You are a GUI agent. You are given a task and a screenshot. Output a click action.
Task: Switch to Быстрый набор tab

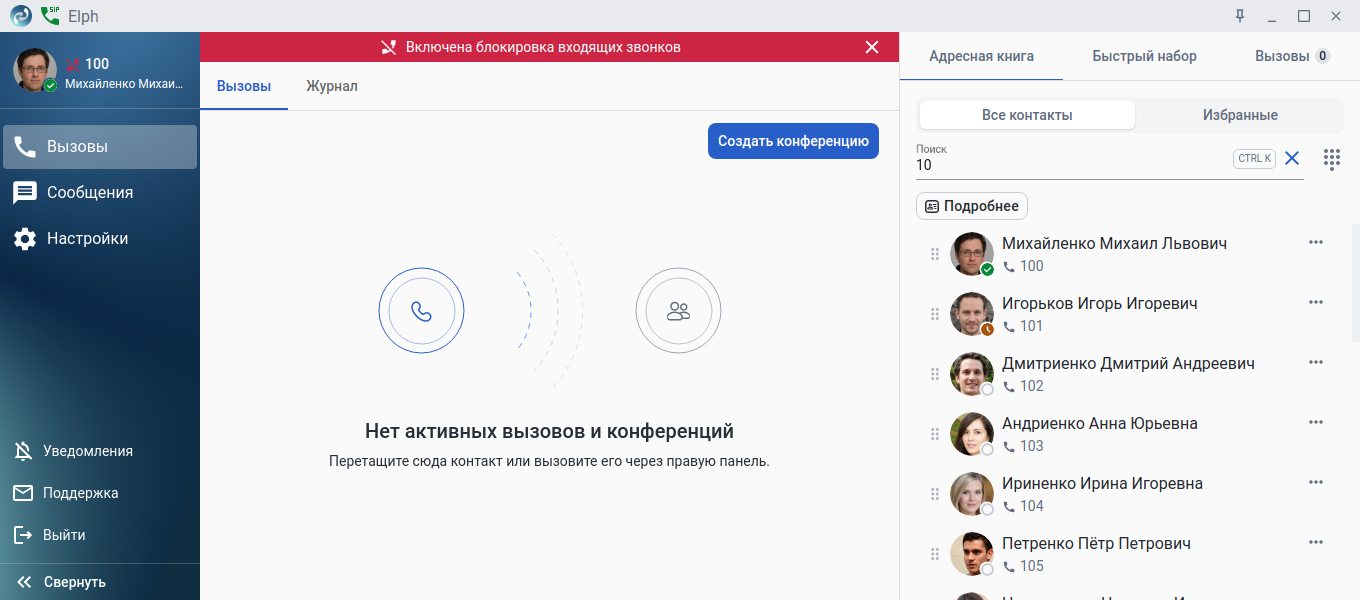click(x=1144, y=56)
